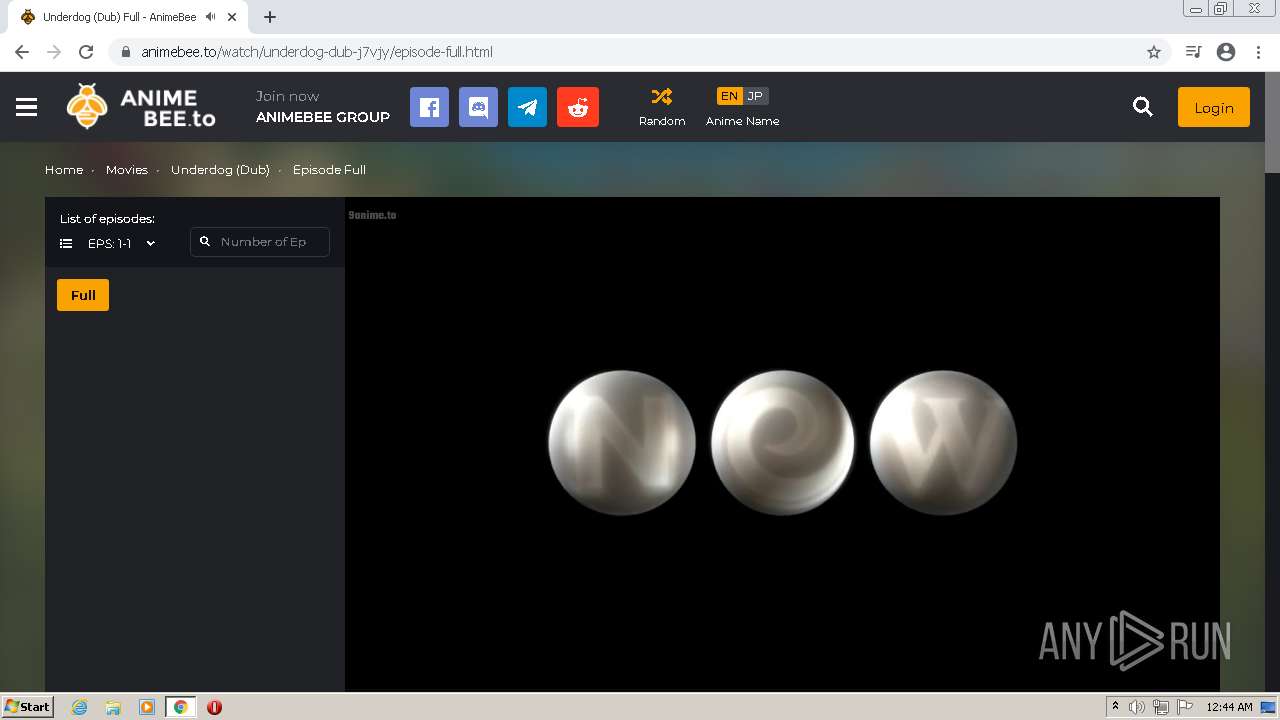The image size is (1280, 720).
Task: Open a new browser tab
Action: [270, 17]
